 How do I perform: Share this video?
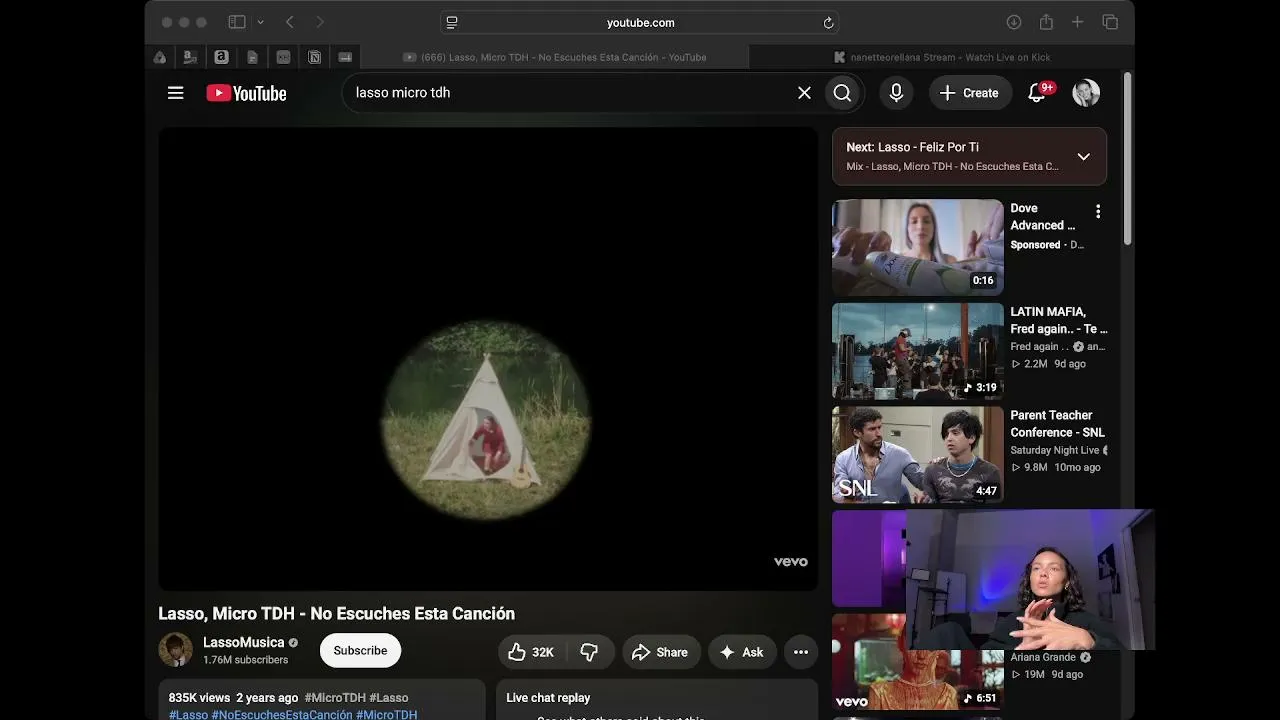click(660, 652)
